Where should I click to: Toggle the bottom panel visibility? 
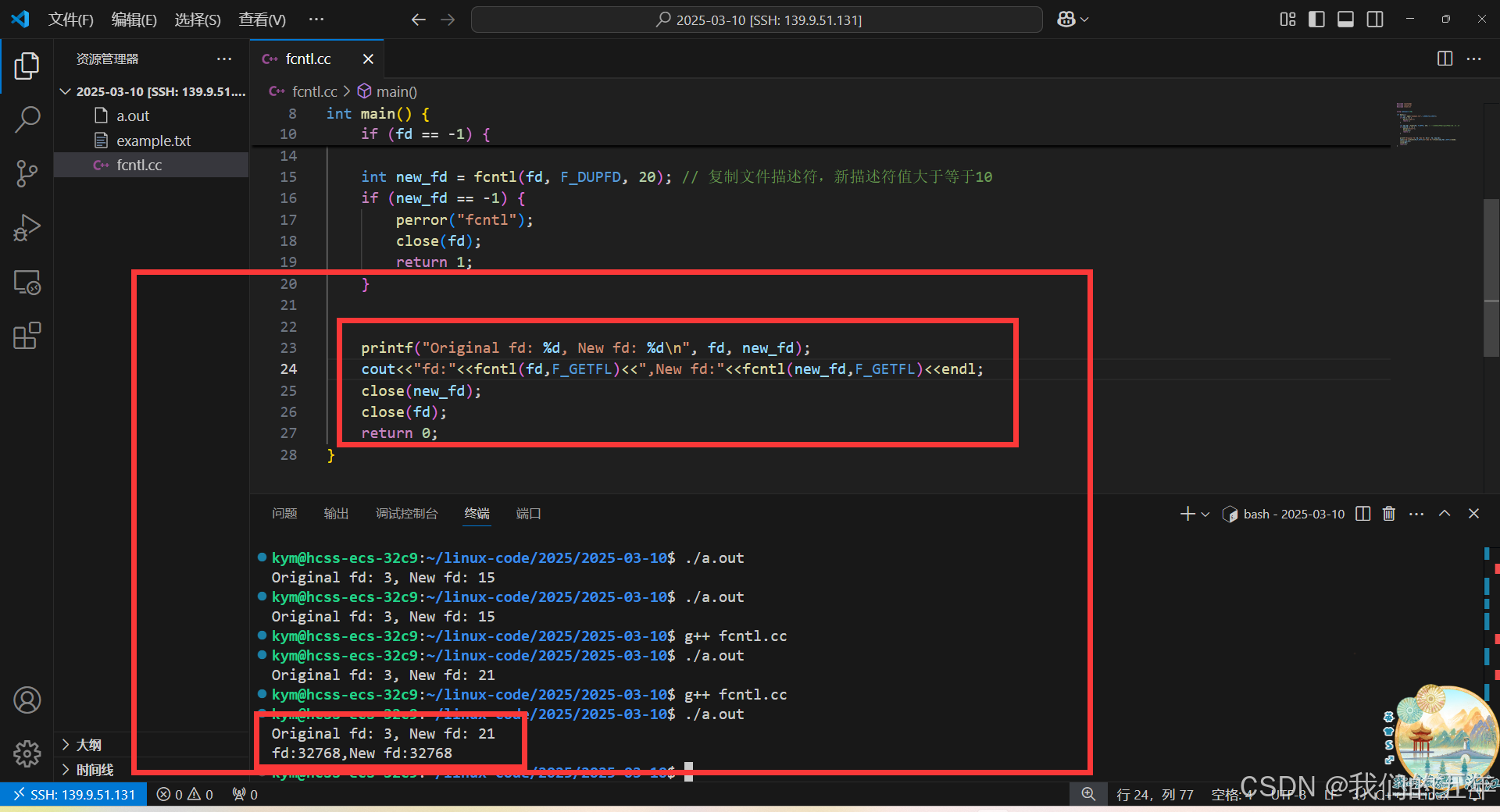tap(1345, 20)
